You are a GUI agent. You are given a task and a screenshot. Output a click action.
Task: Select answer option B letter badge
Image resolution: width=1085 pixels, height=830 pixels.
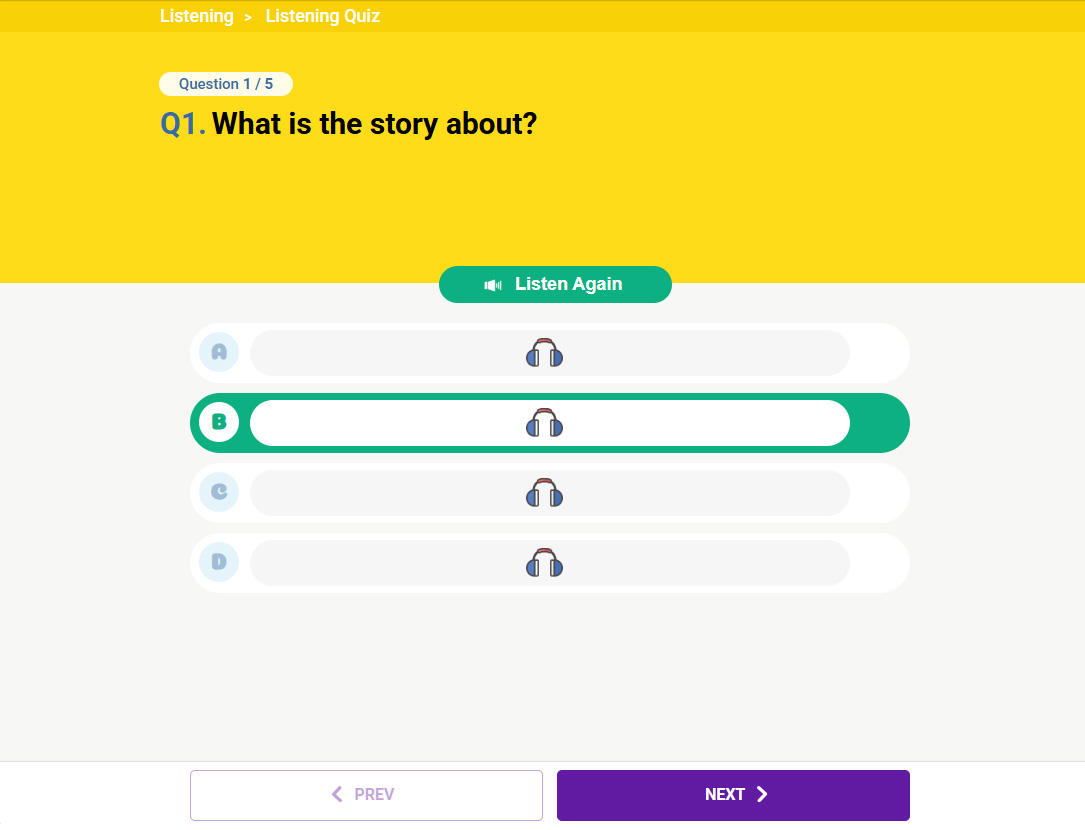[219, 422]
